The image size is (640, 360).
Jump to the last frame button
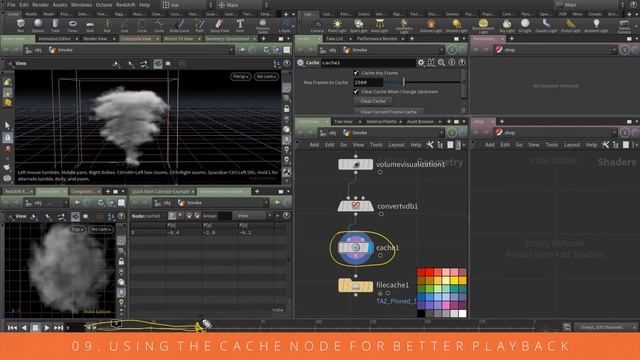point(58,327)
